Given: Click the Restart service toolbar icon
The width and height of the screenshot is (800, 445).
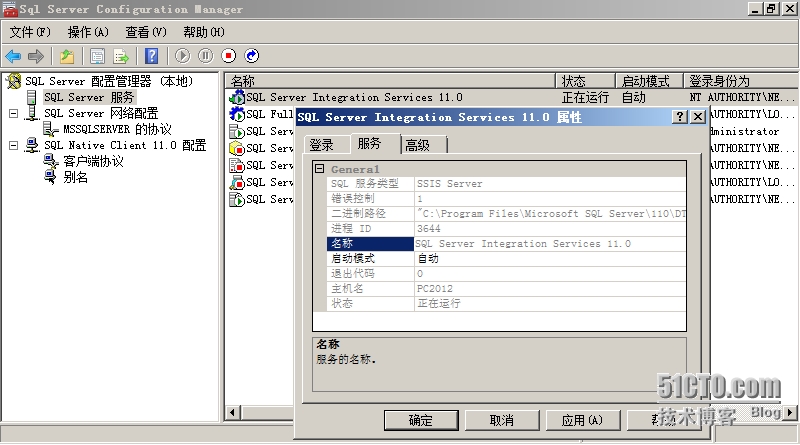Looking at the screenshot, I should pos(252,56).
